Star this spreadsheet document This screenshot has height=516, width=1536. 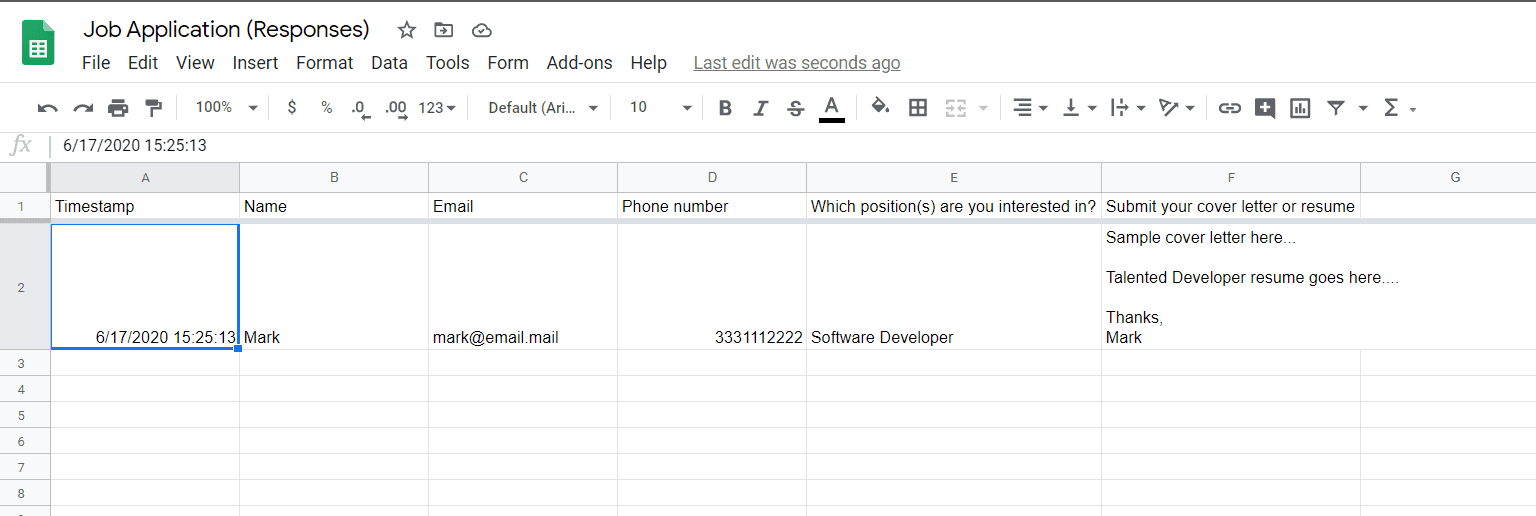coord(406,30)
